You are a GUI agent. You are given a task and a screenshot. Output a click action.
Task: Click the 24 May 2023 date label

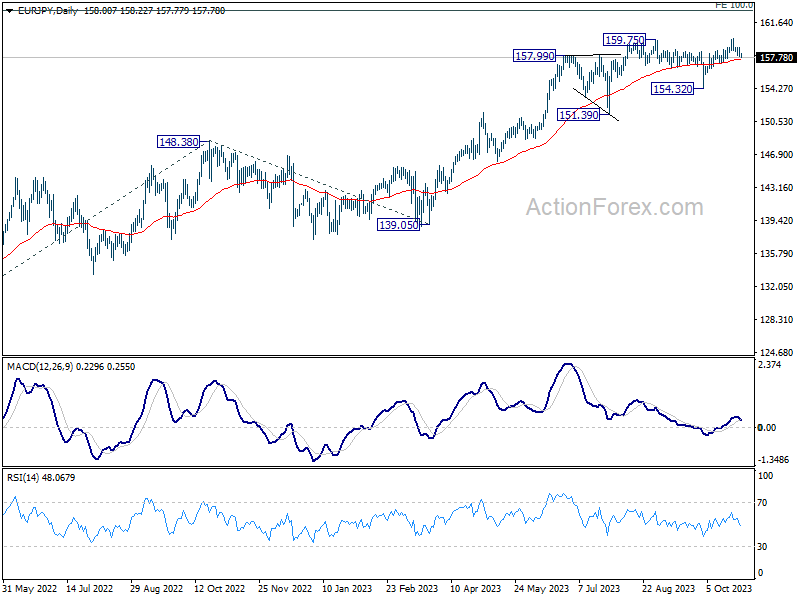click(x=541, y=589)
